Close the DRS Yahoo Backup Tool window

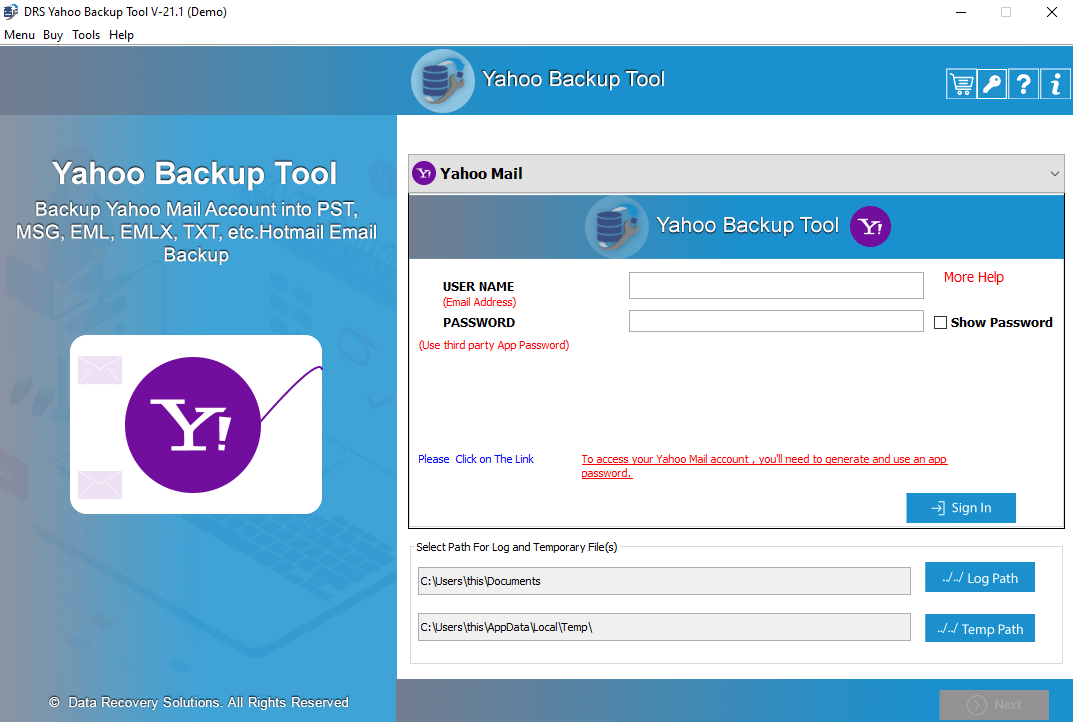click(1052, 12)
